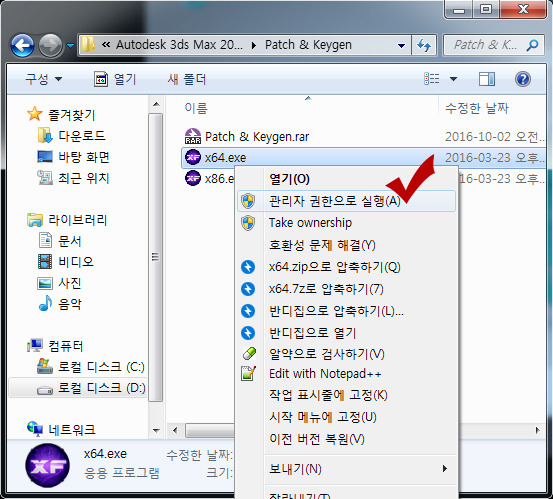Click the folder icon in address bar
553x499 pixels.
88,45
